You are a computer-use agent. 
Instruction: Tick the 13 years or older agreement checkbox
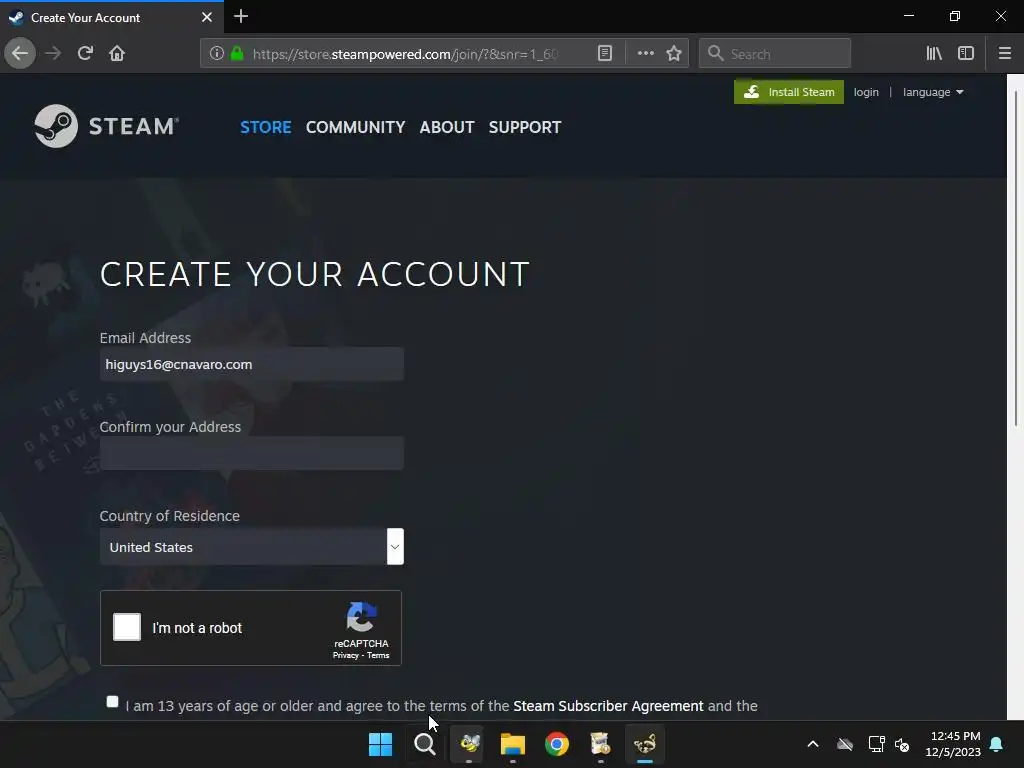coord(112,701)
